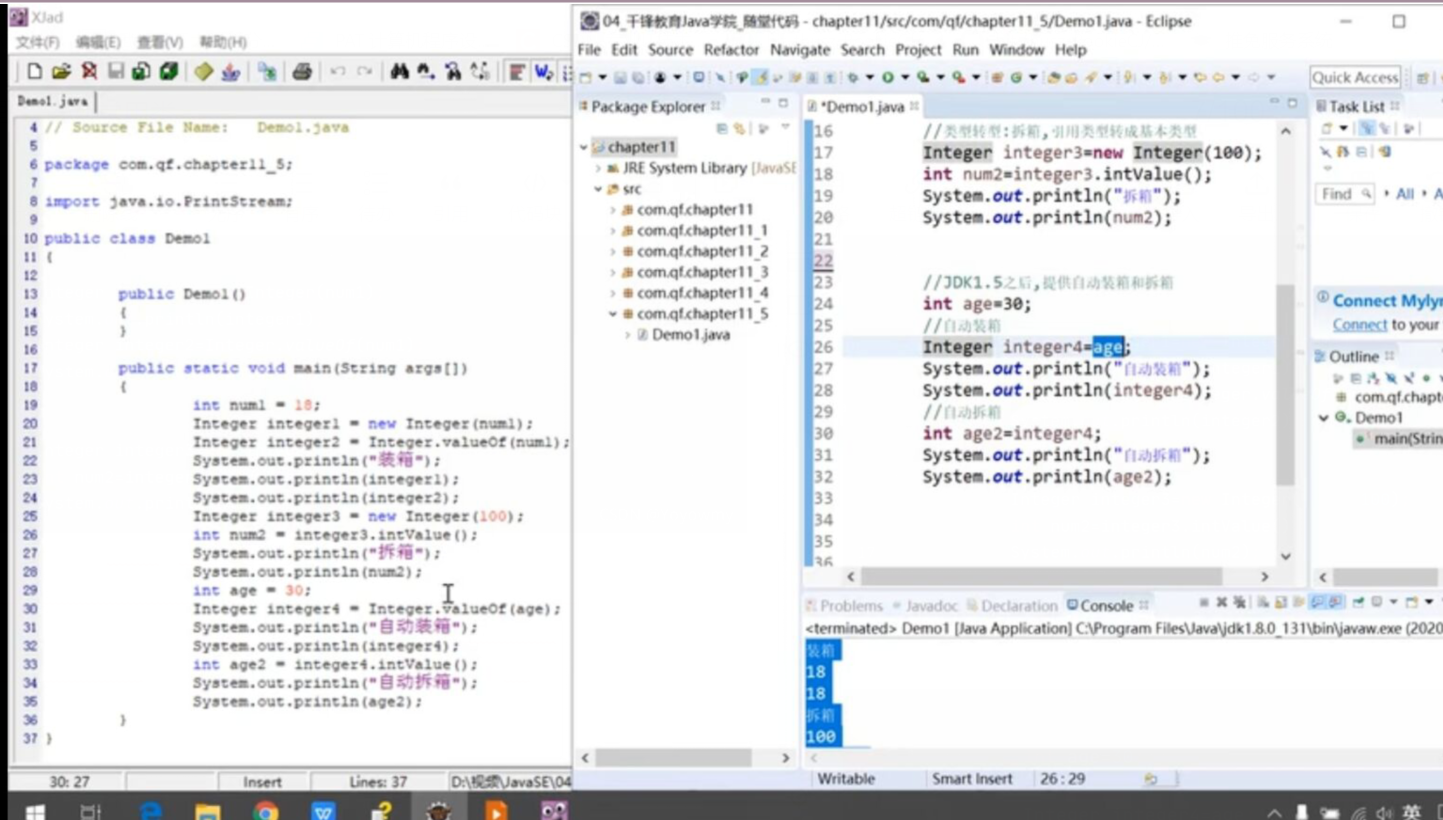Open the Eclipse File menu

[x=589, y=50]
